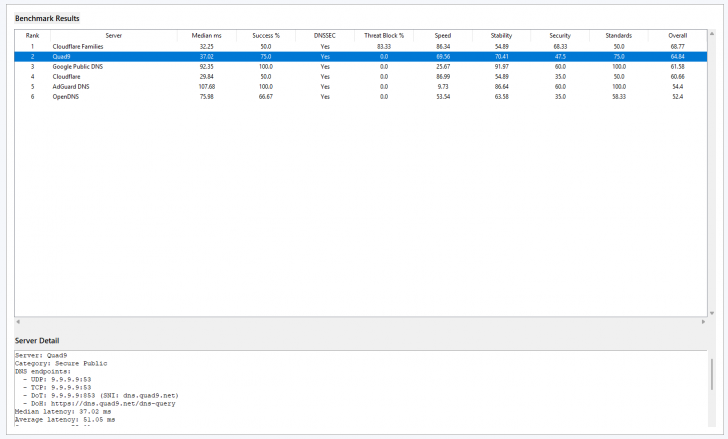Click the DoT endpoint line in details

101,396
